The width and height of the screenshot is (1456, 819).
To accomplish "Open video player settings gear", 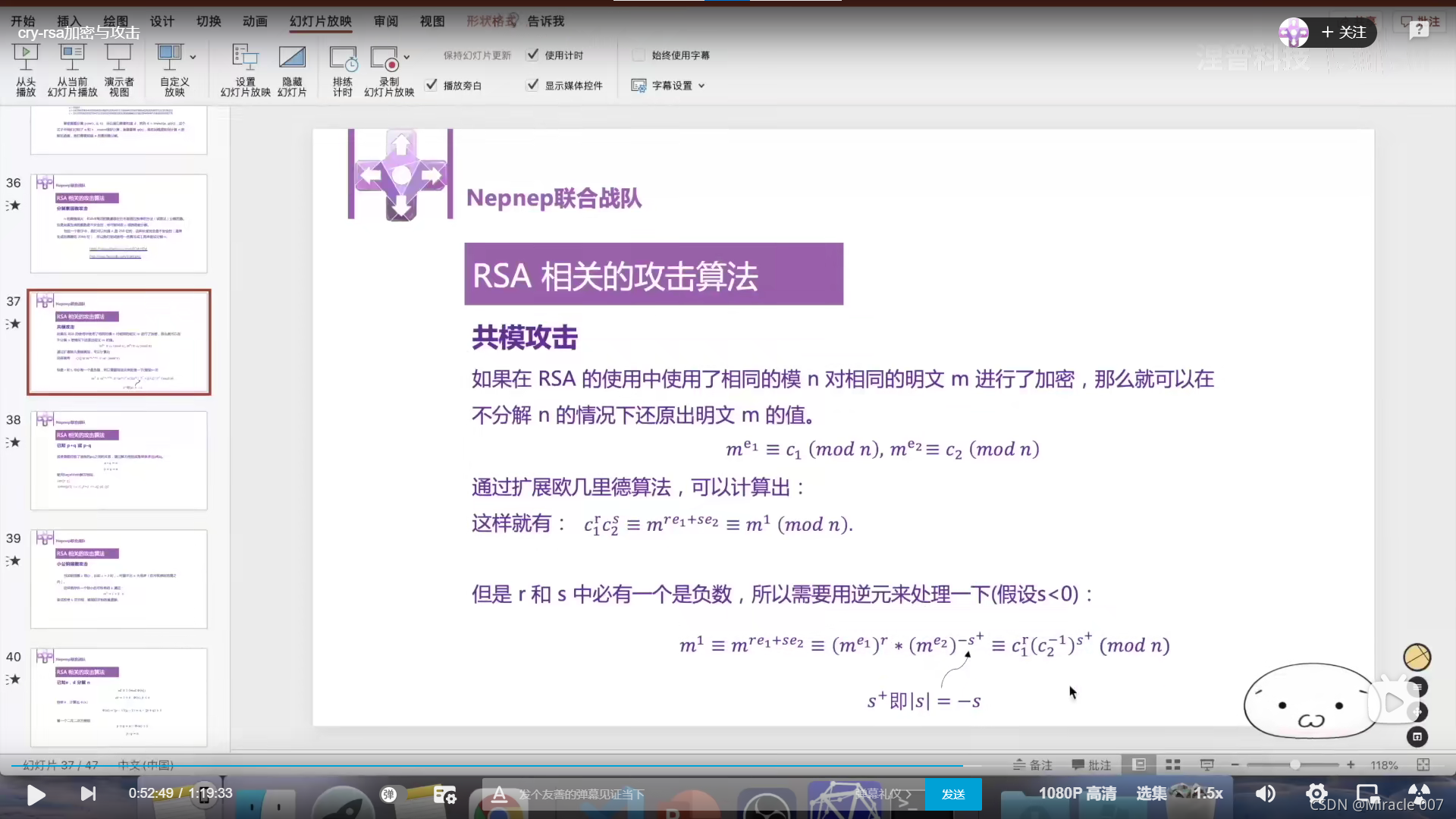I will [x=1316, y=793].
